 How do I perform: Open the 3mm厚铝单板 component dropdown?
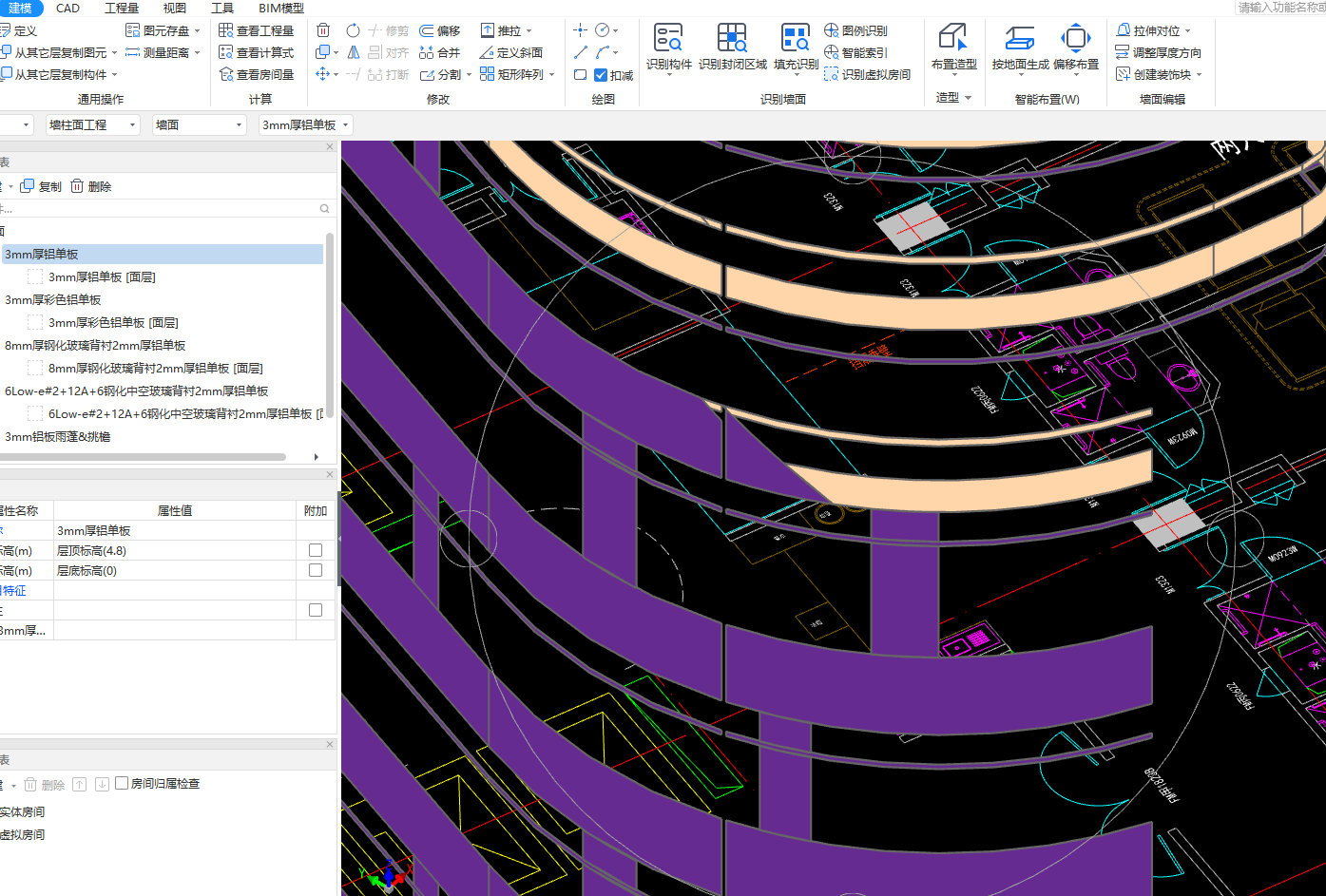pyautogui.click(x=306, y=124)
